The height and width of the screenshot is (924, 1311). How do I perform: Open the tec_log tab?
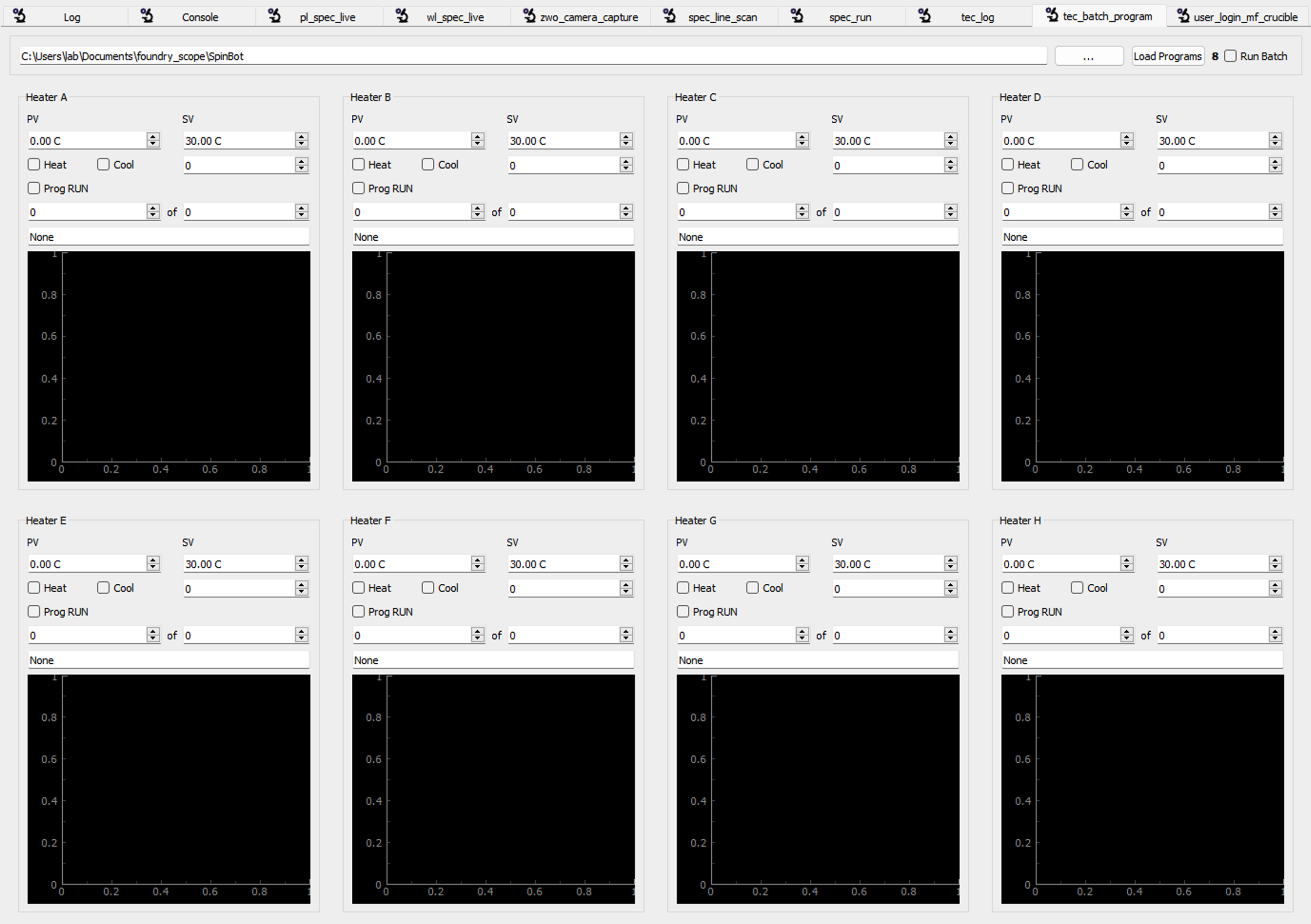969,17
